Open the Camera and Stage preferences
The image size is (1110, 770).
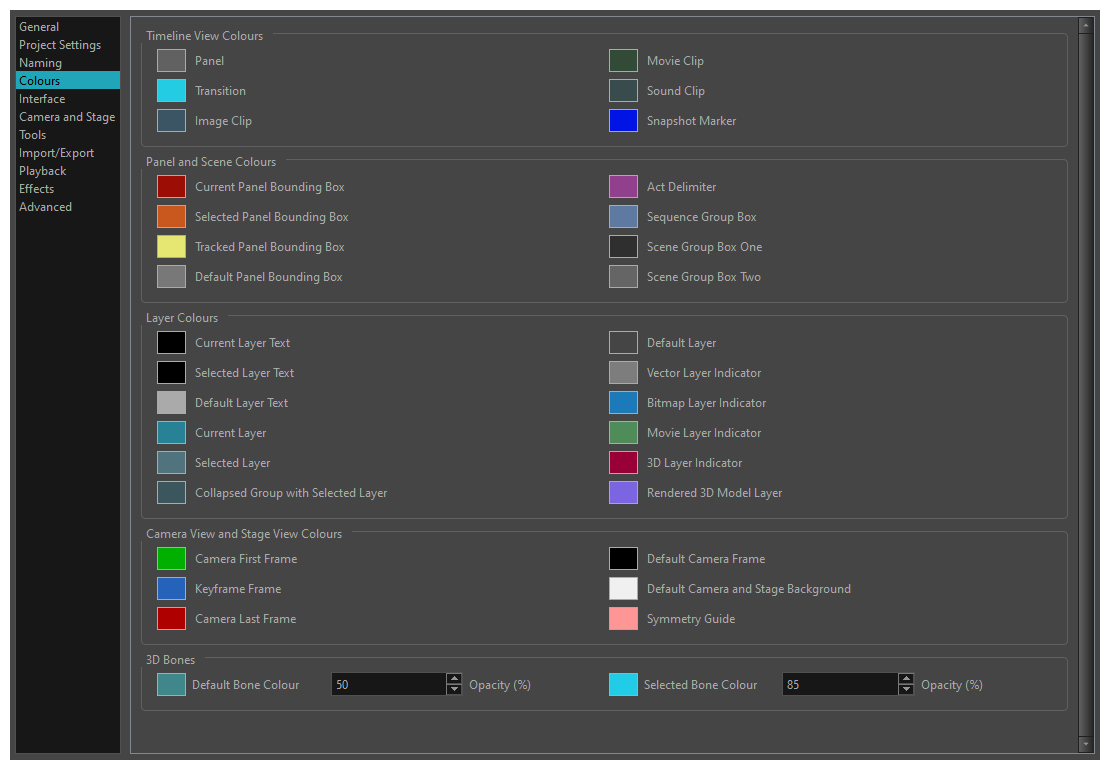[x=67, y=117]
